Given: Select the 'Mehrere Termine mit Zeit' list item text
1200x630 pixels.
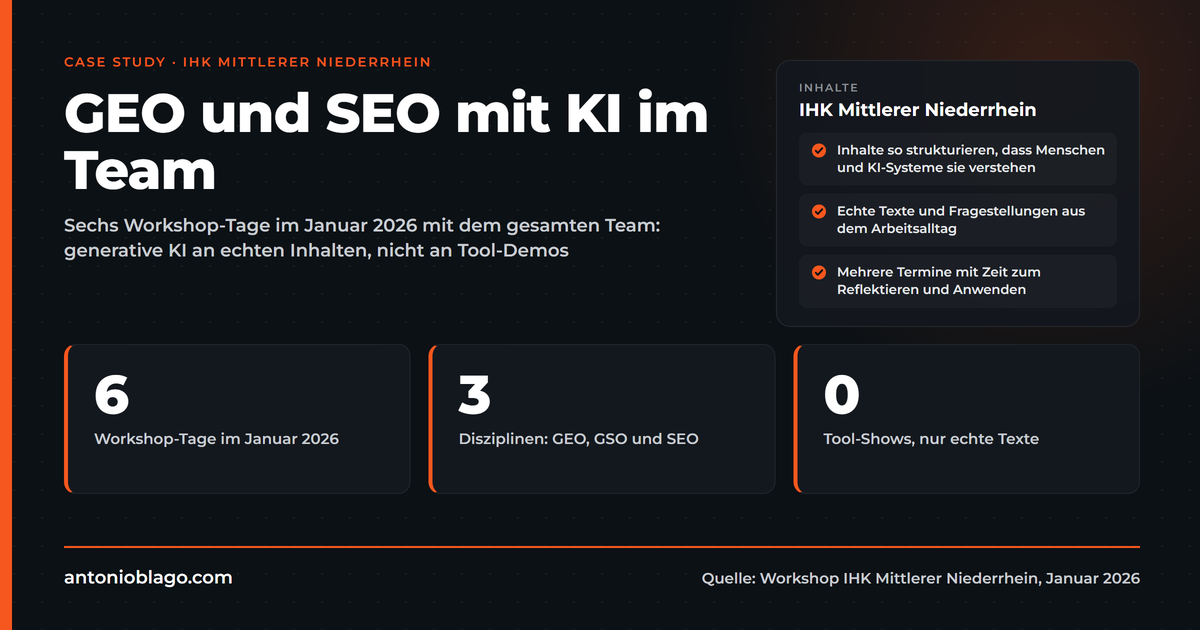Looking at the screenshot, I should pyautogui.click(x=939, y=281).
